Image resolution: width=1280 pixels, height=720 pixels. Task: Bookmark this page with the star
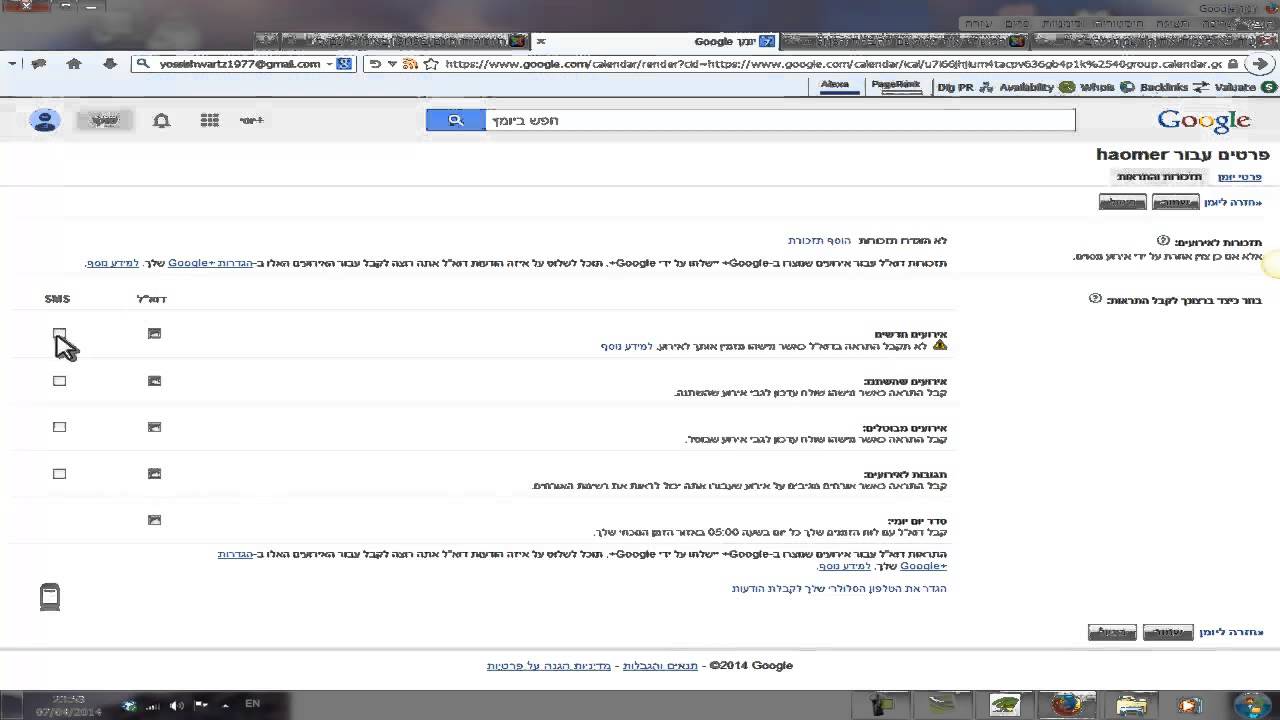[431, 64]
